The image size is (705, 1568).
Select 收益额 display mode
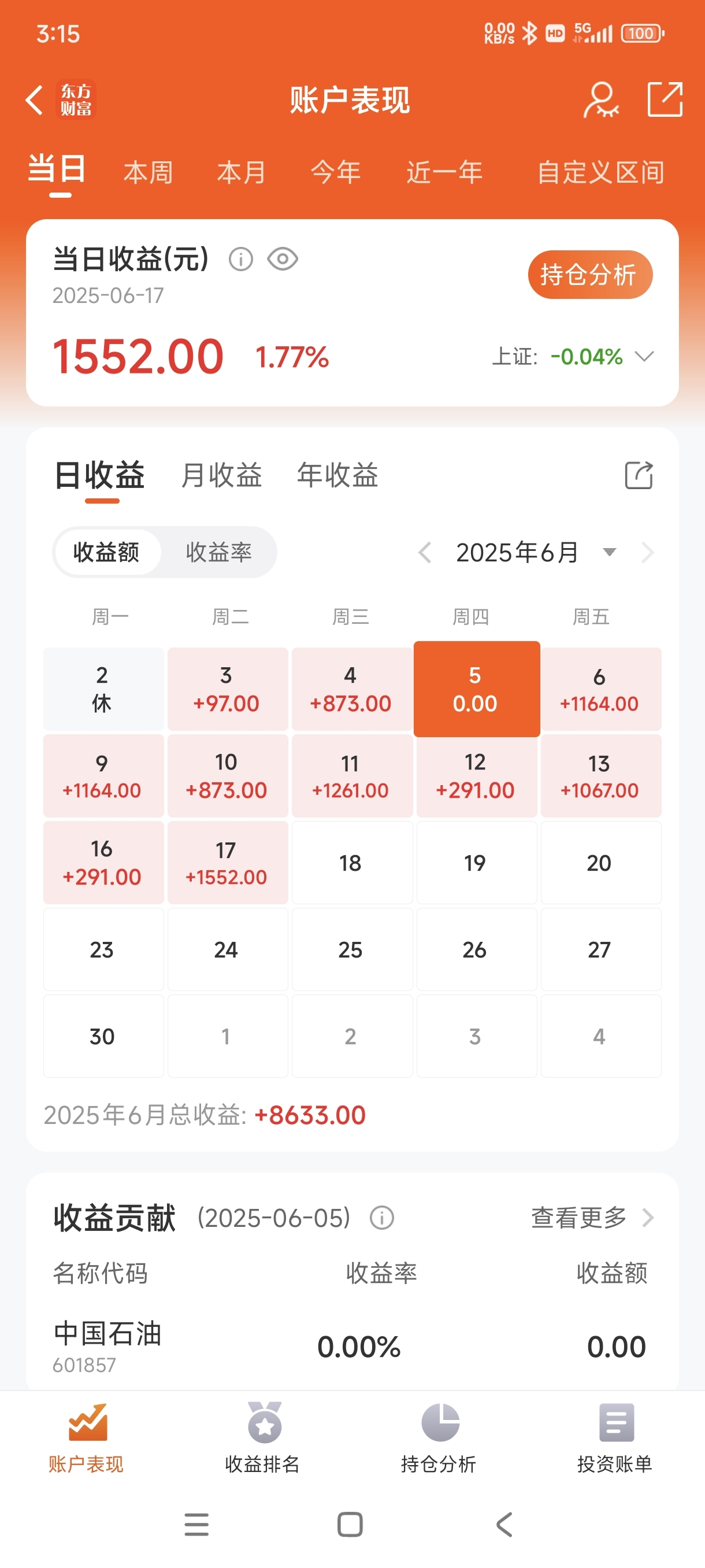pyautogui.click(x=106, y=552)
